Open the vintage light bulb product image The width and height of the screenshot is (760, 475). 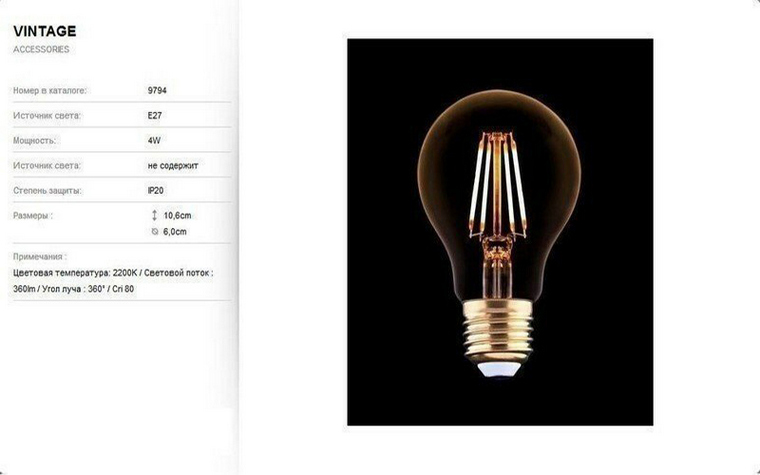click(x=500, y=232)
